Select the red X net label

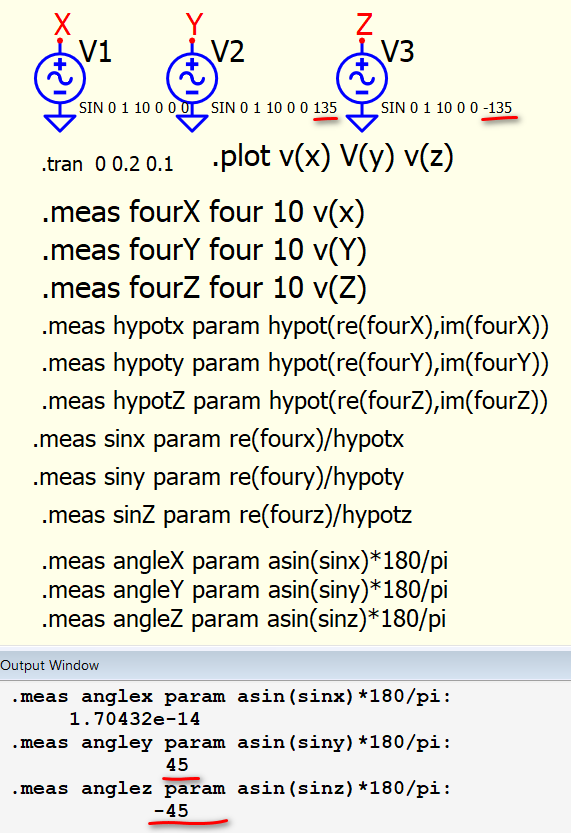coord(62,24)
